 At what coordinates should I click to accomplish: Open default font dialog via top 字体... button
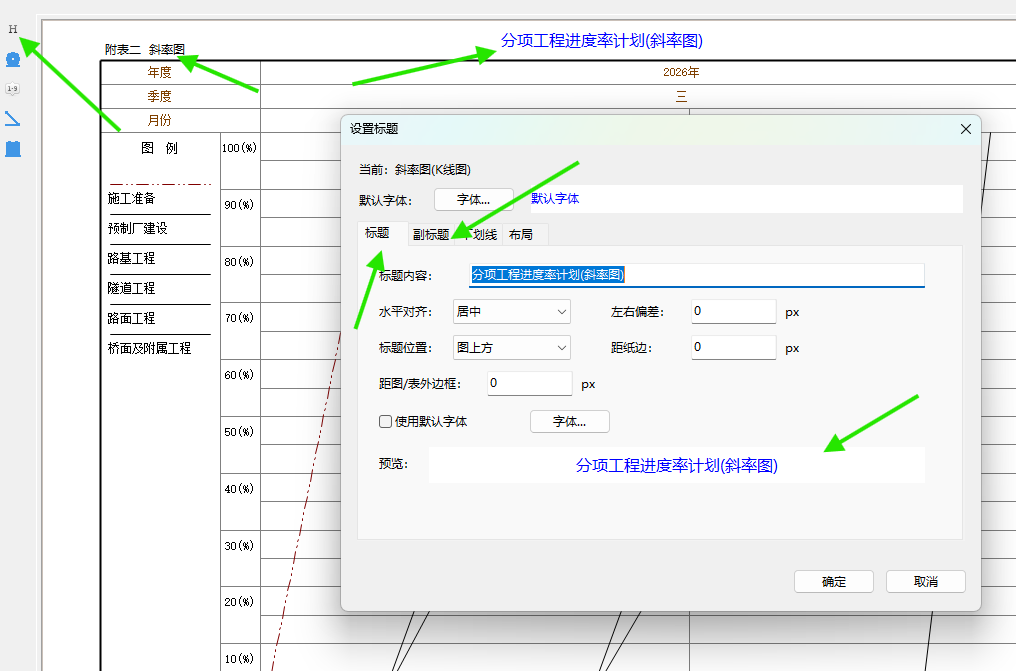(474, 199)
